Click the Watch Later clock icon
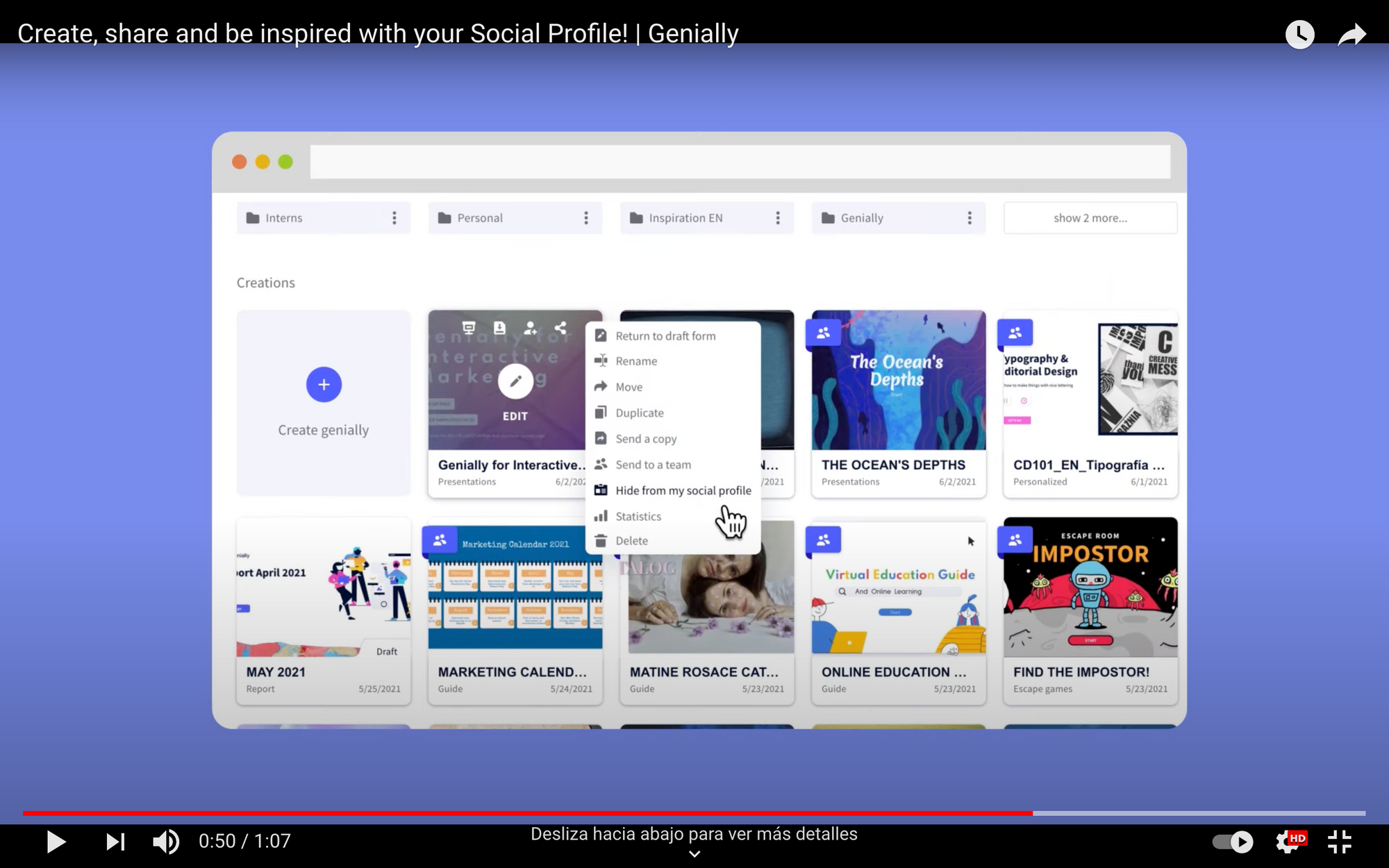 [x=1299, y=34]
